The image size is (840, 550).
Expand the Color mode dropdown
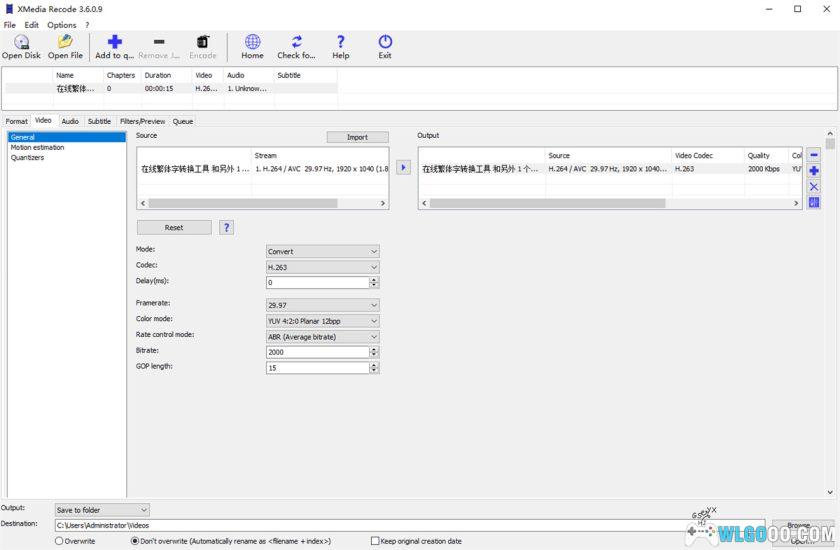pos(322,321)
